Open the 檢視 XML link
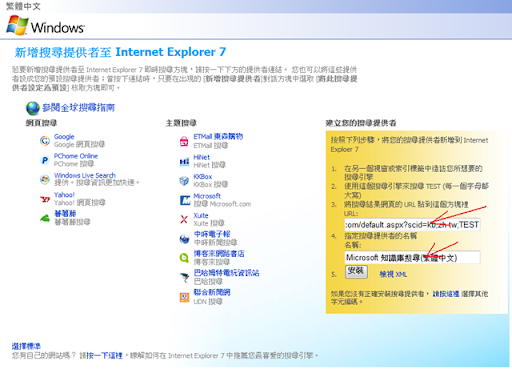This screenshot has width=512, height=369. [393, 274]
